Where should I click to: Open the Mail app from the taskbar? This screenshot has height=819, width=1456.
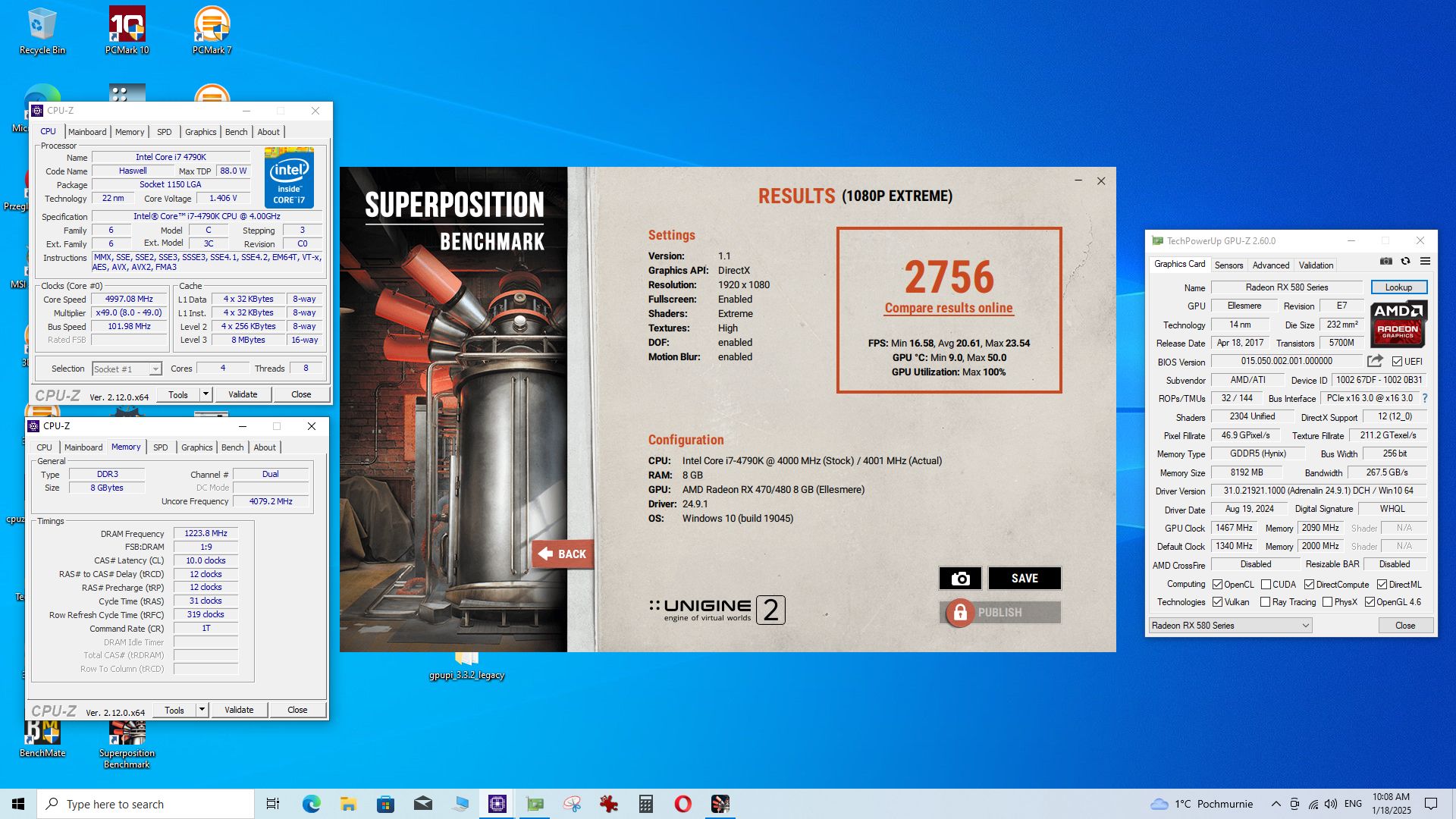pyautogui.click(x=422, y=804)
